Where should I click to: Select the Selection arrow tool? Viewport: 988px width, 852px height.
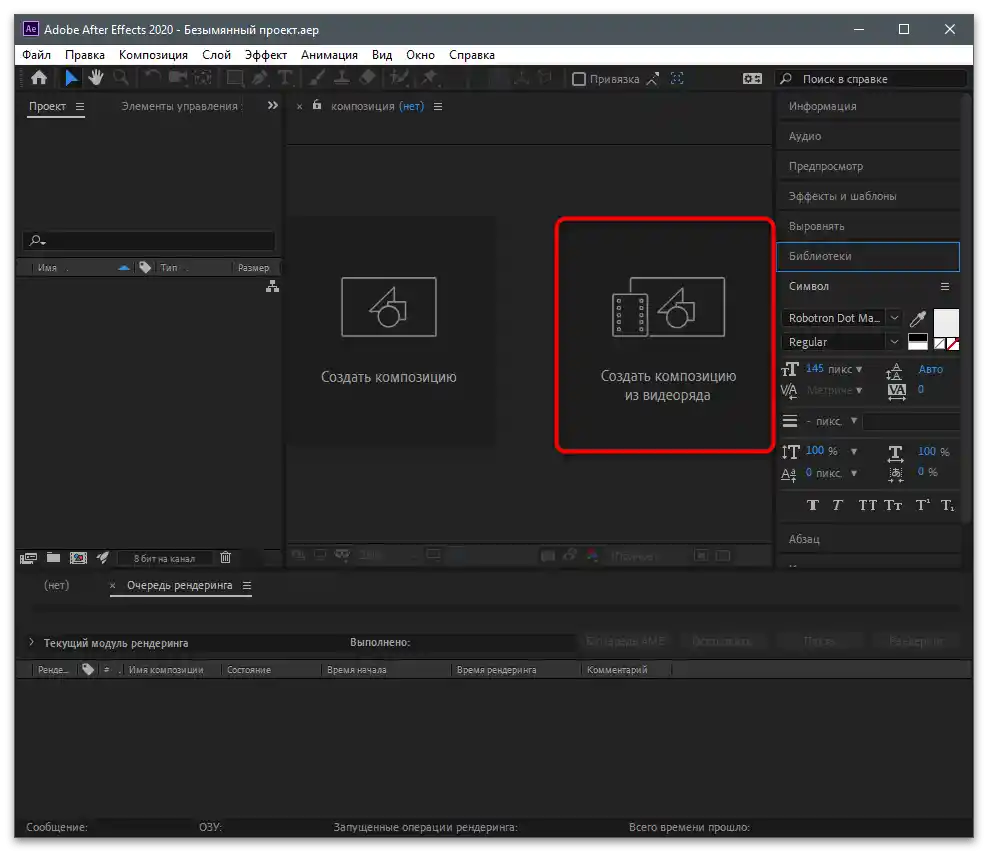tap(71, 78)
